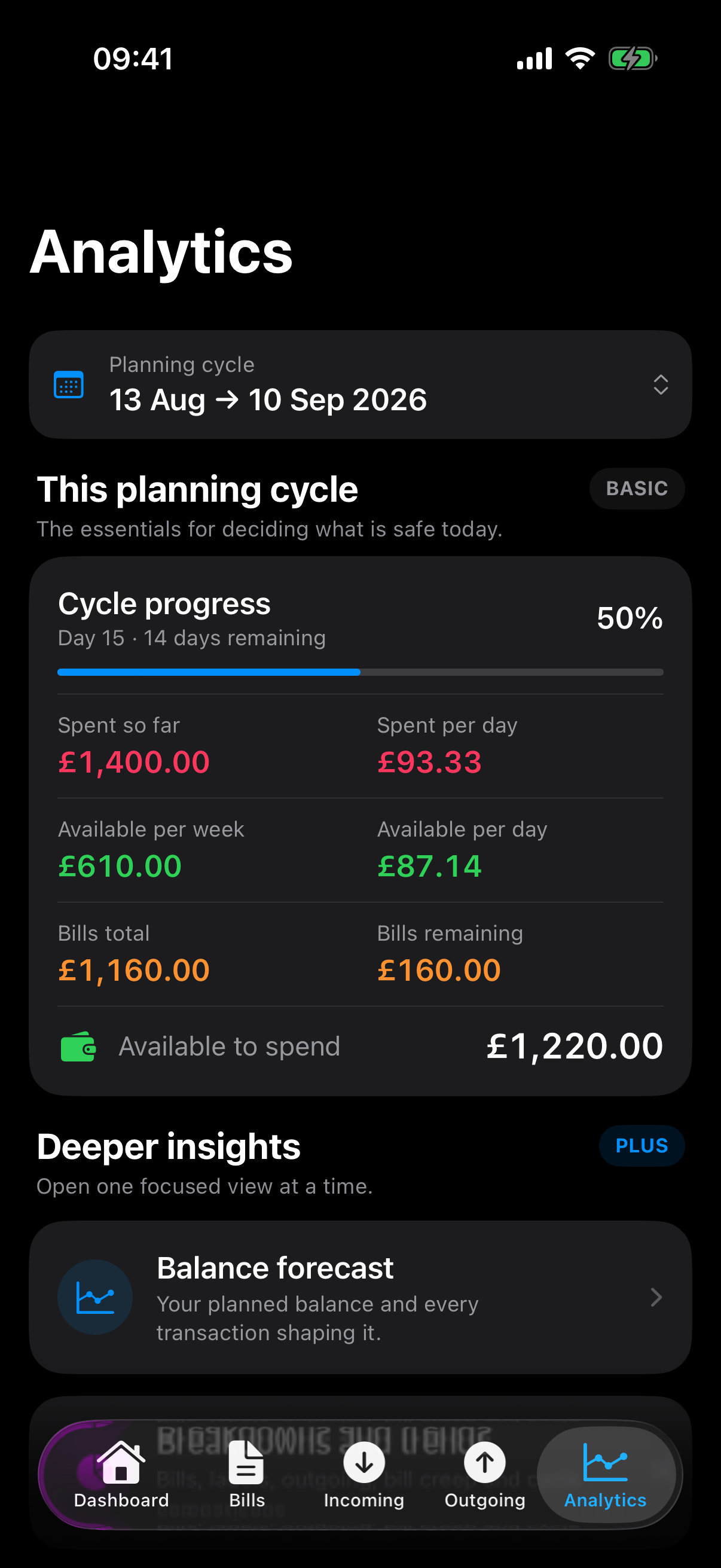The width and height of the screenshot is (721, 1568).
Task: Open the Dashboard house icon tab
Action: pos(121,1462)
